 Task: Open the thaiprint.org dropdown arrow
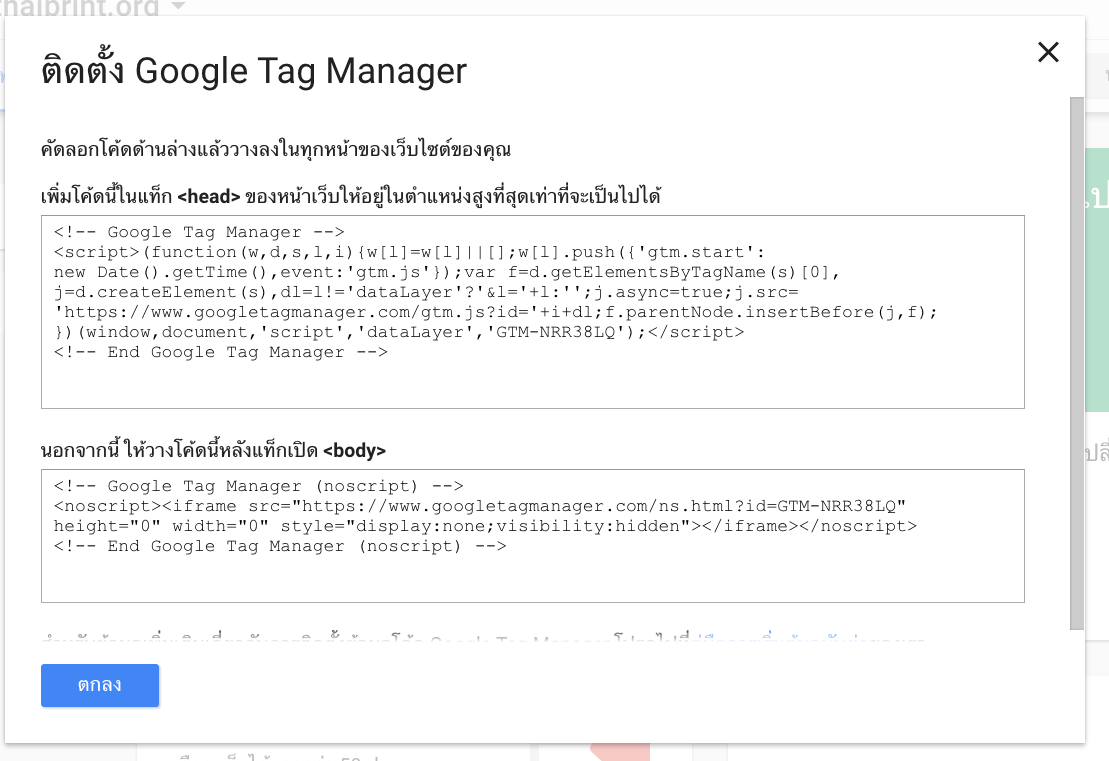[x=178, y=8]
